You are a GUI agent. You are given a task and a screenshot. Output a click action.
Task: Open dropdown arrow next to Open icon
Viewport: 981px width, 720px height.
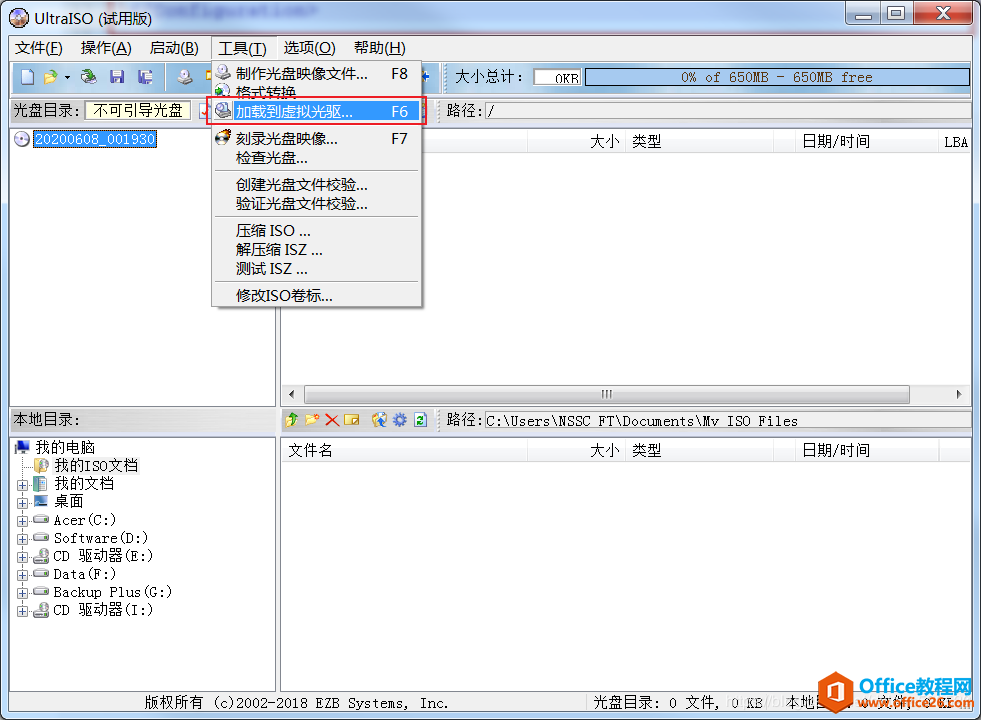click(x=67, y=77)
